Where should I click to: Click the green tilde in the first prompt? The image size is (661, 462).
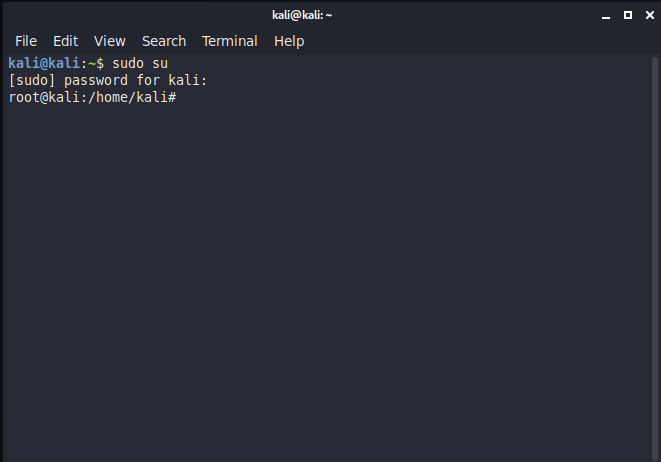tap(92, 64)
